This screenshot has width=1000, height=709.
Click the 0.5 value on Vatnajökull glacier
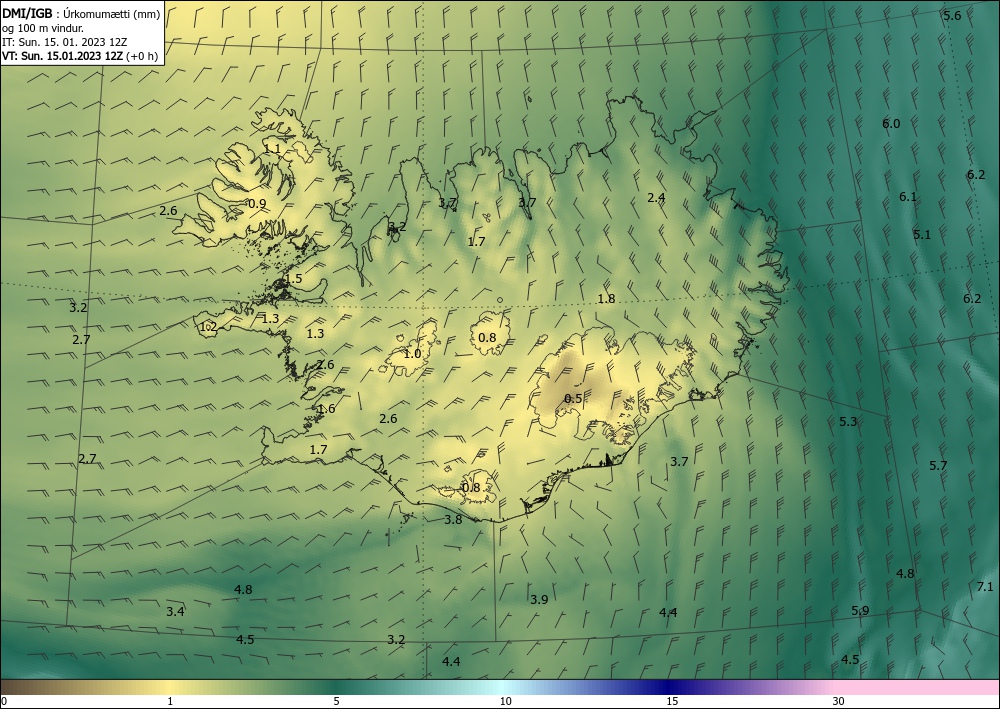coord(573,398)
